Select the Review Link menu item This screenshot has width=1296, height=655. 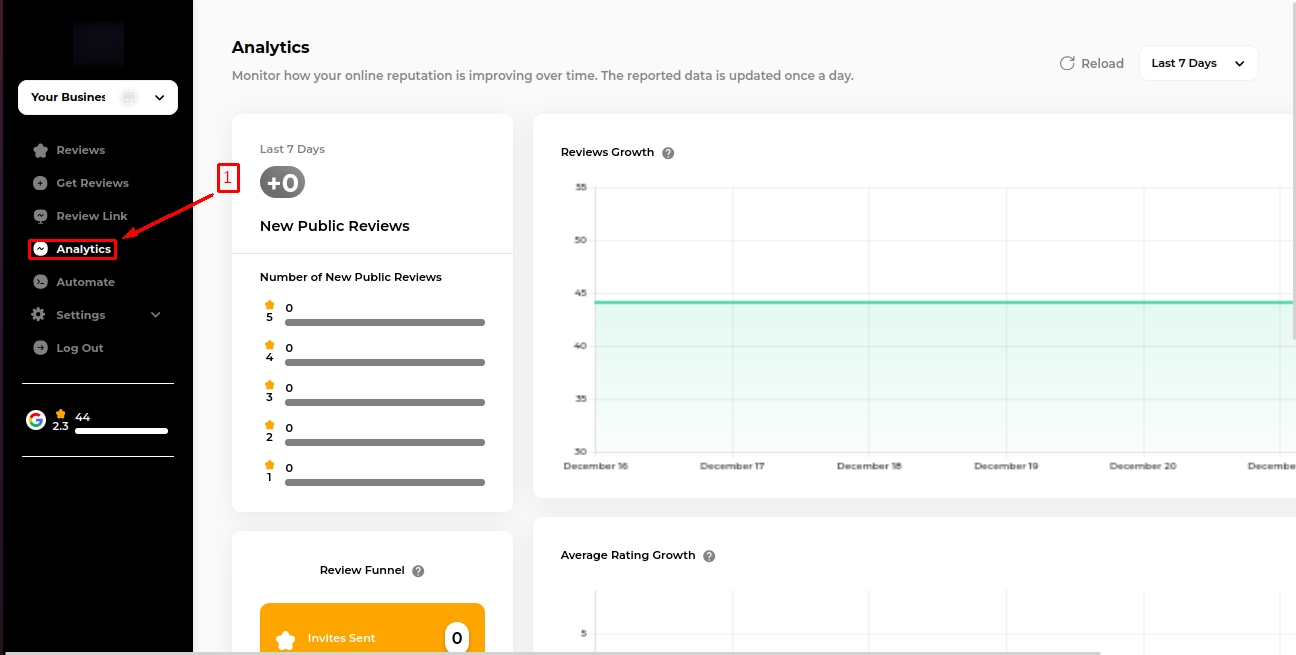click(92, 217)
